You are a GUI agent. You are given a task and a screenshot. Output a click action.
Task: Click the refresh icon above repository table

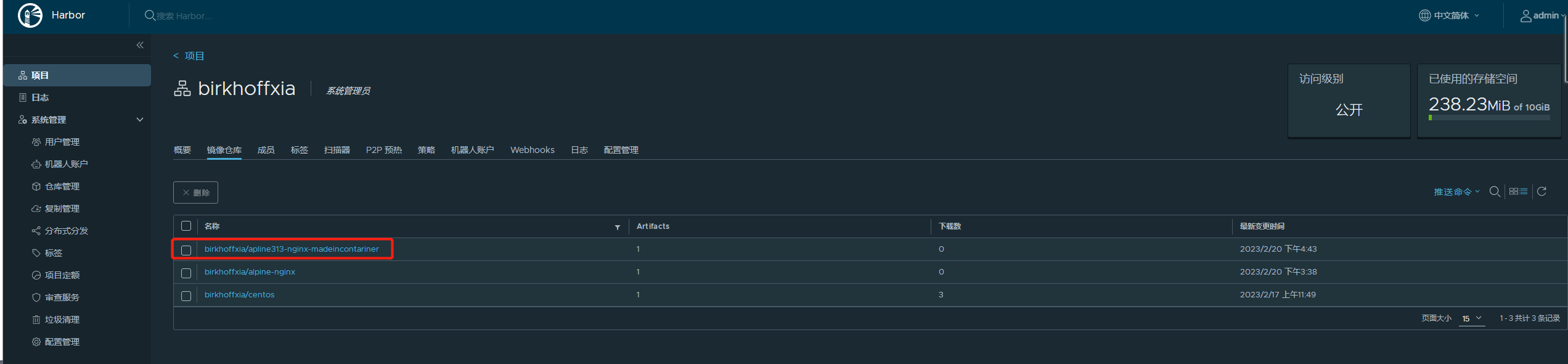[1541, 192]
